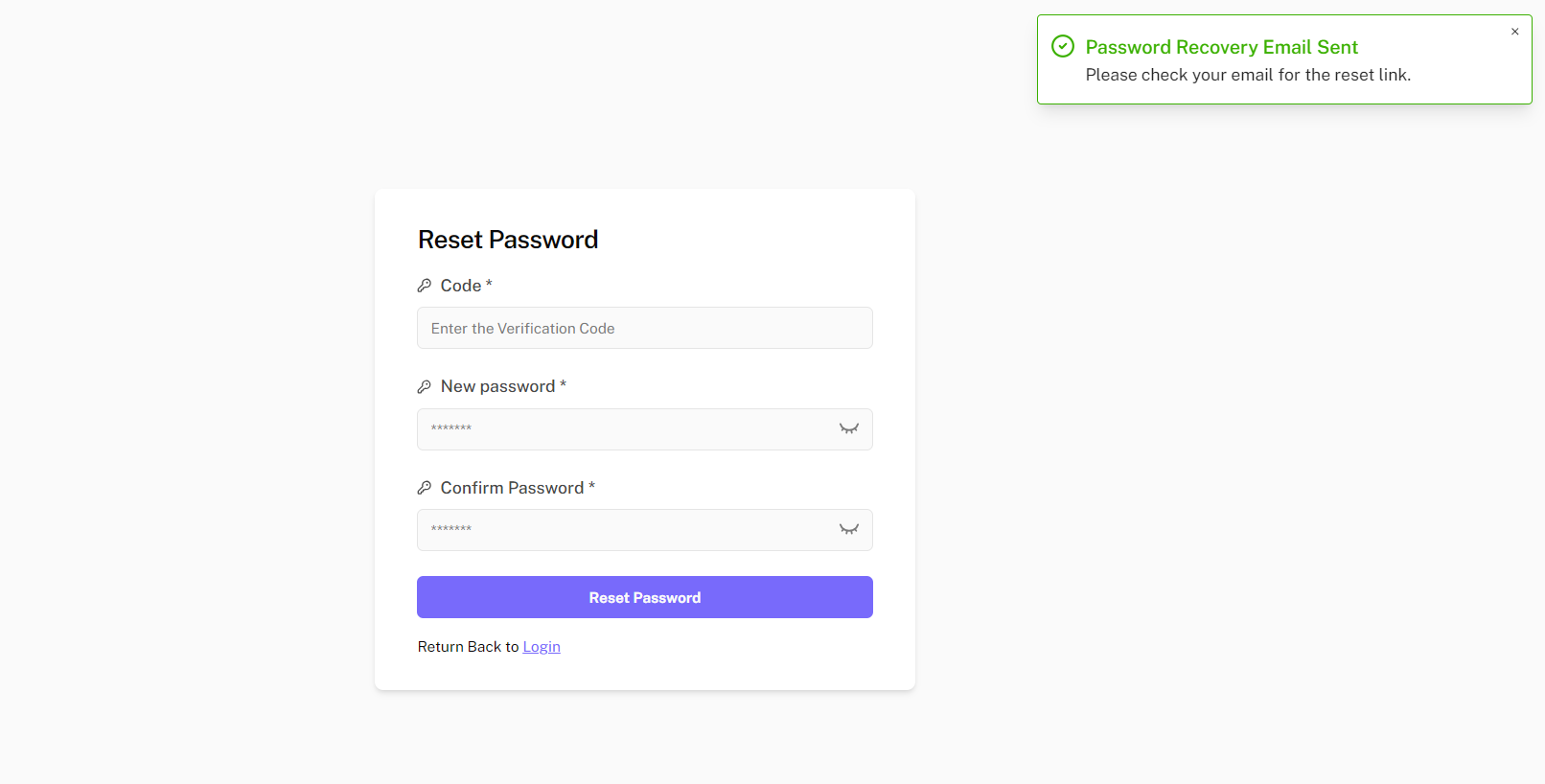Click the green success checkmark icon
Image resolution: width=1545 pixels, height=784 pixels.
(x=1063, y=46)
